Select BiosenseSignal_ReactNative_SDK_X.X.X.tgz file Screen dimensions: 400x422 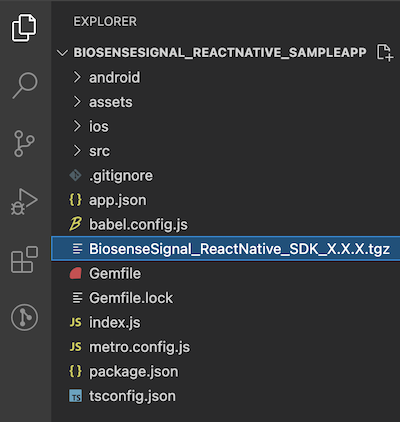point(226,249)
